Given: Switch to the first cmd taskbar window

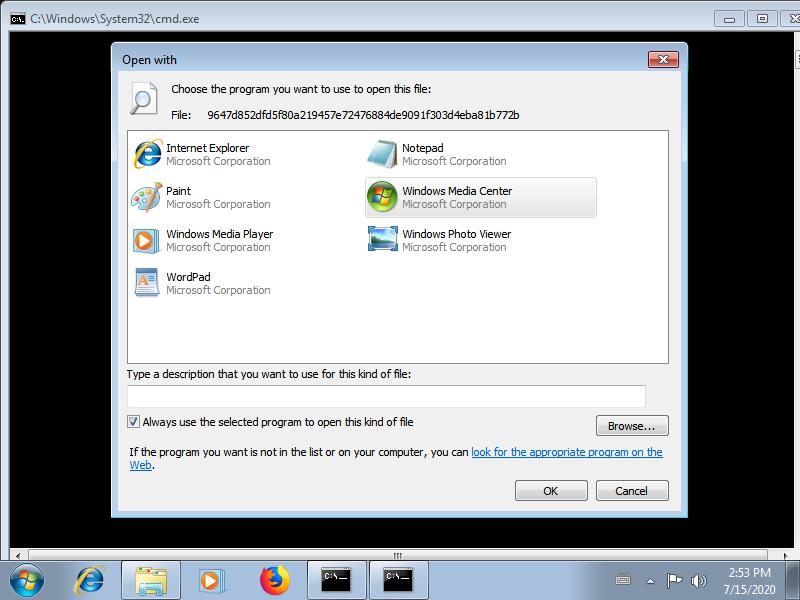Looking at the screenshot, I should coord(337,581).
